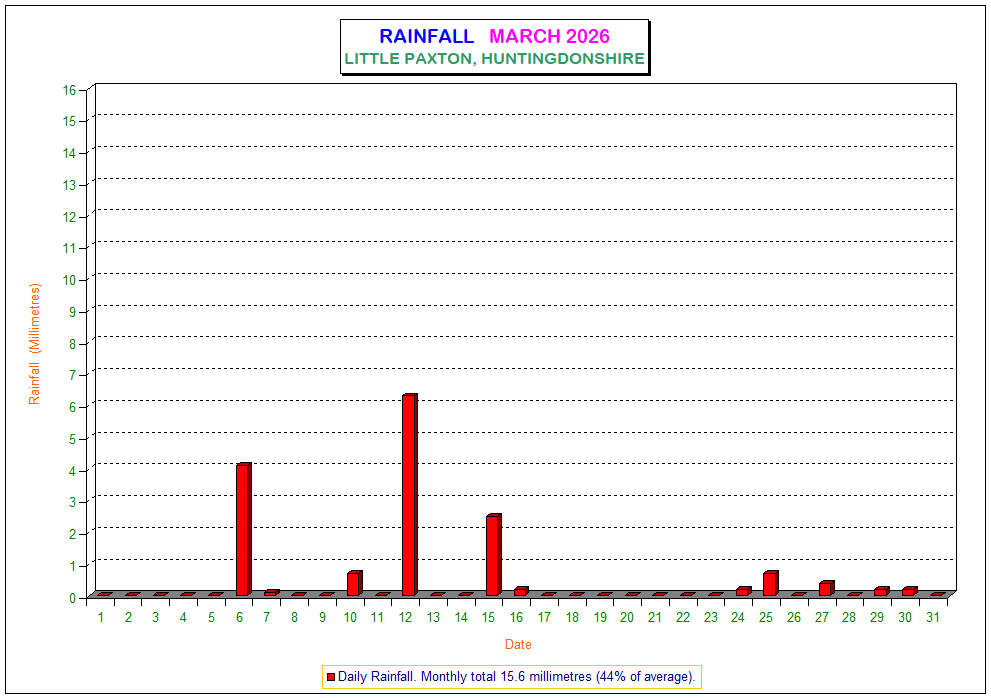Select the LITTLE PAXTON, HUNTINGDONSHIRE subtitle

[494, 59]
